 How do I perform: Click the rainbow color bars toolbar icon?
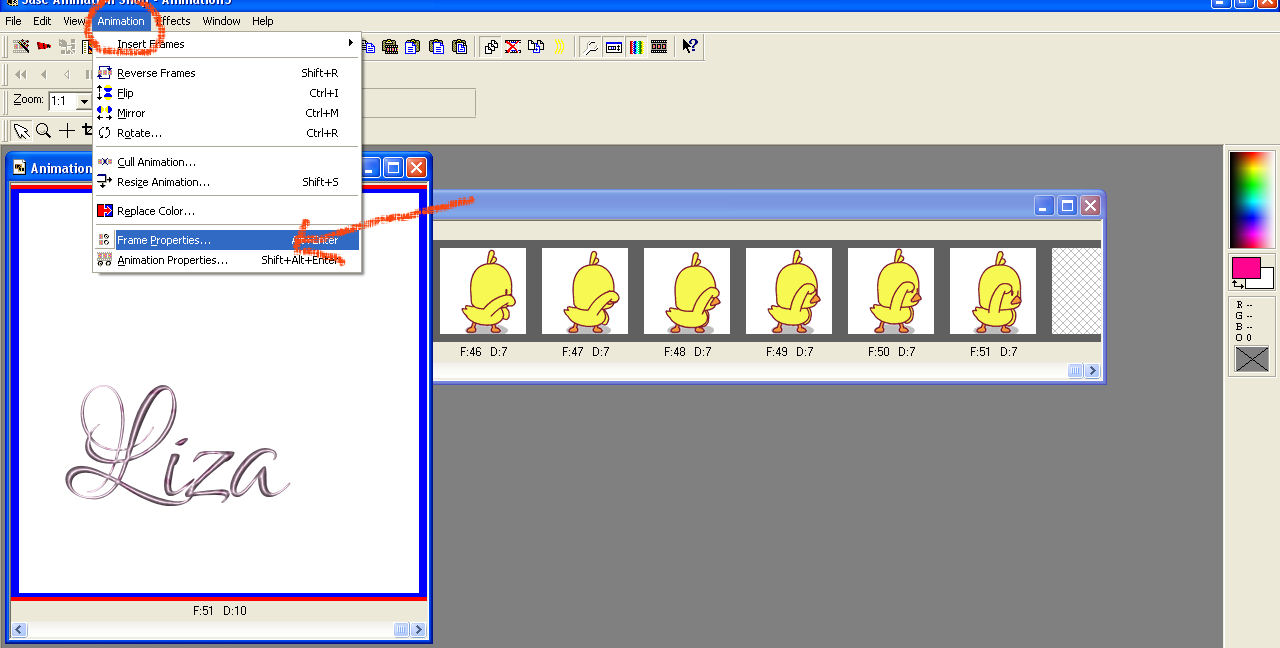[636, 46]
